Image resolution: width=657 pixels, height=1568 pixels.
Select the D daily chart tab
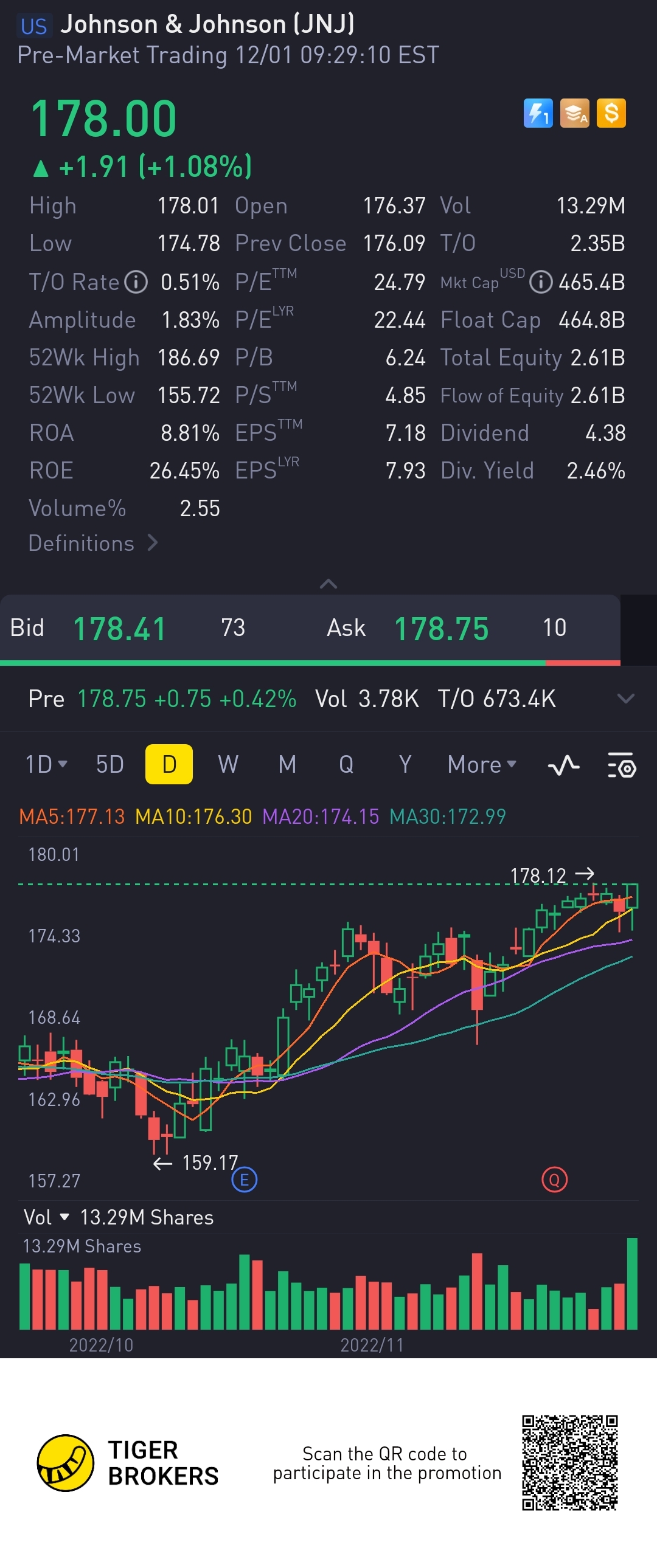[169, 764]
